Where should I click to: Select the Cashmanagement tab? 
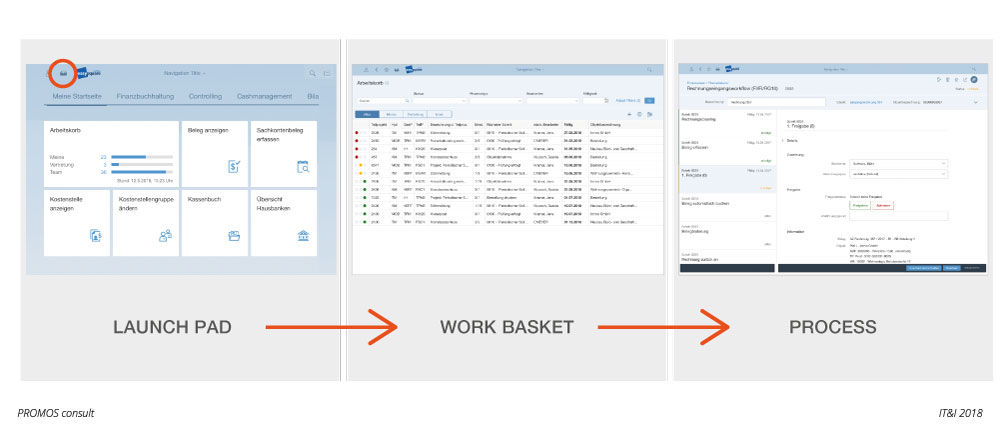tap(265, 97)
